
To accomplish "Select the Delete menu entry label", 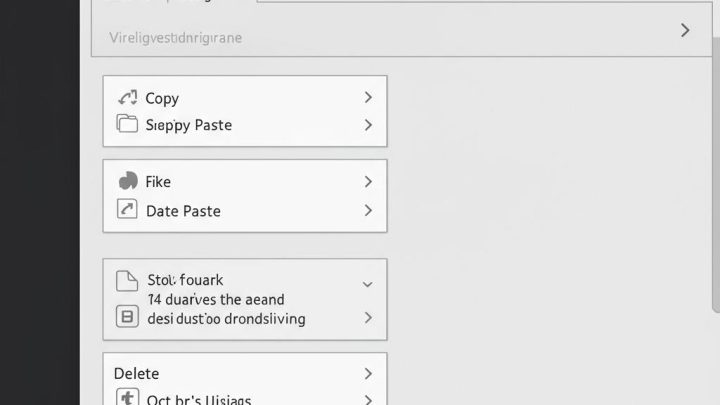I will pos(136,373).
